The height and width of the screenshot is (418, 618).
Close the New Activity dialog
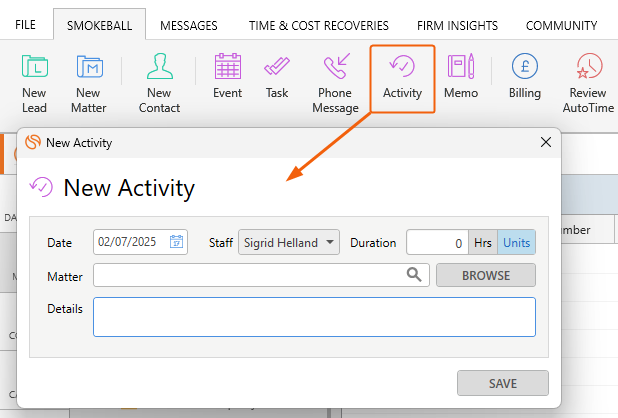pyautogui.click(x=545, y=142)
